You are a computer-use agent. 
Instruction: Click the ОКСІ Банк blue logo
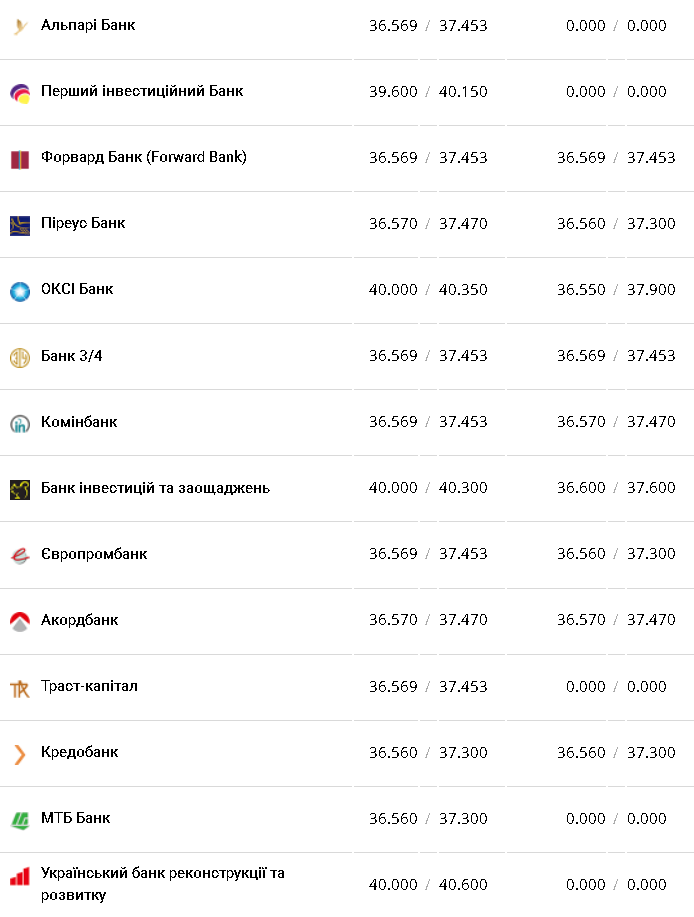click(20, 290)
